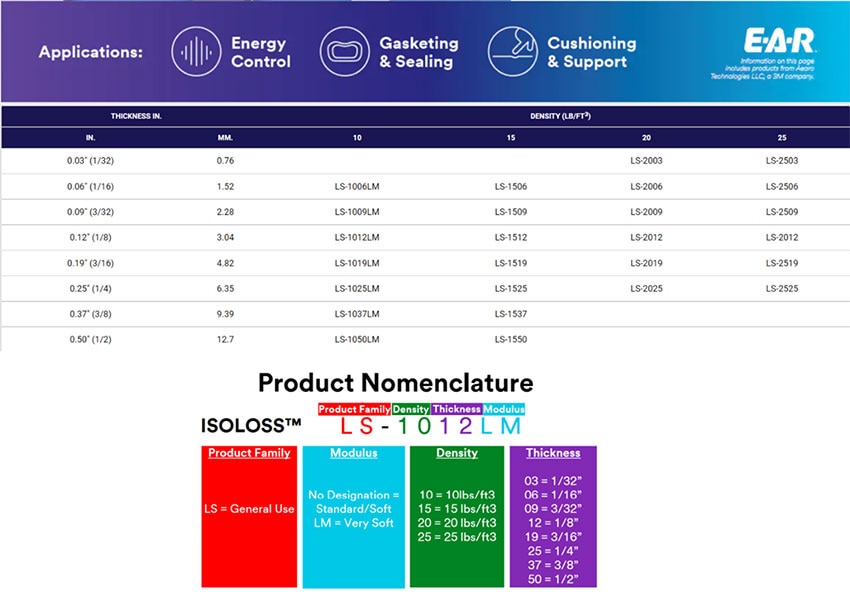Viewport: 850px width, 592px height.
Task: Click the cyan Modulus box
Action: (x=353, y=516)
